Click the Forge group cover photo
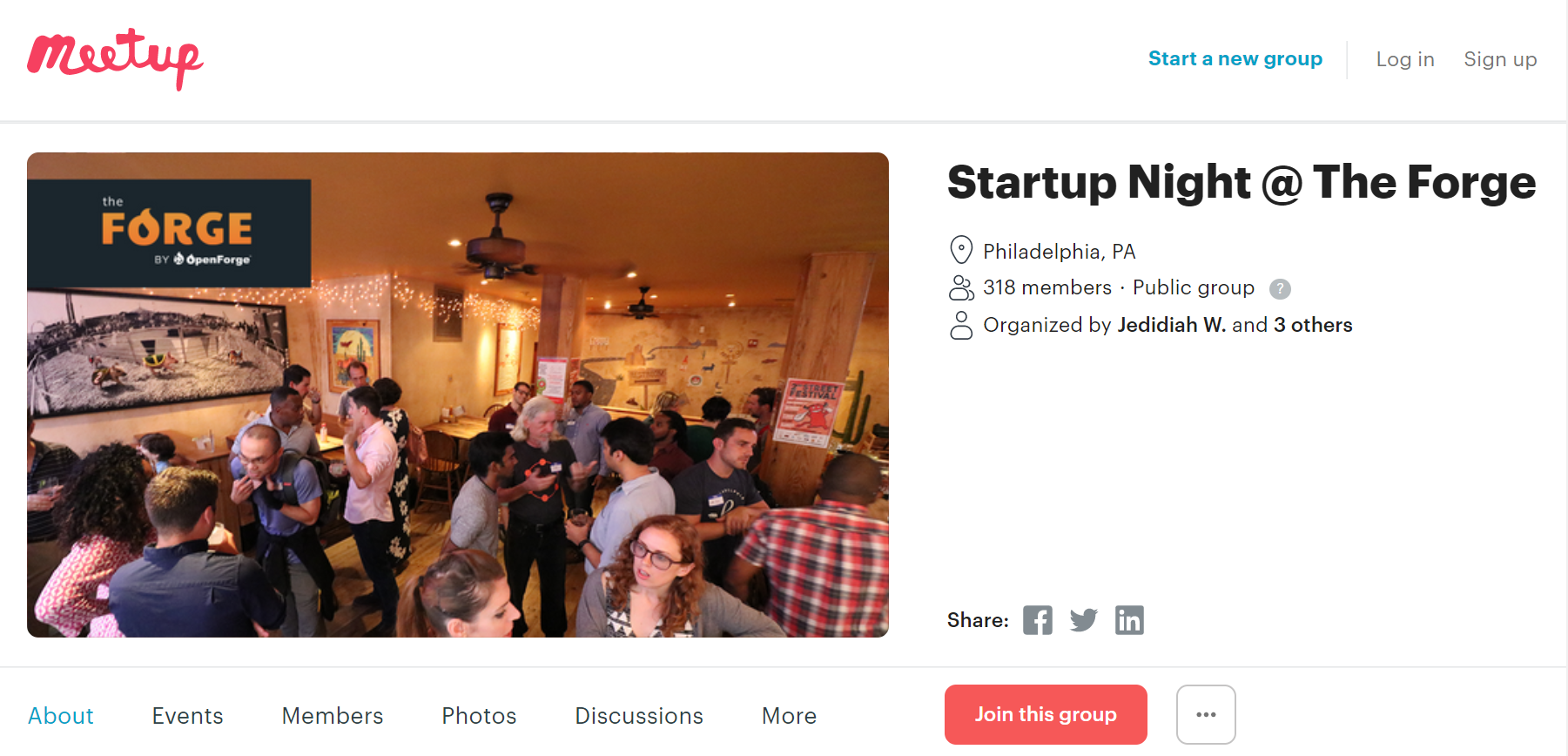1568x756 pixels. coord(458,395)
